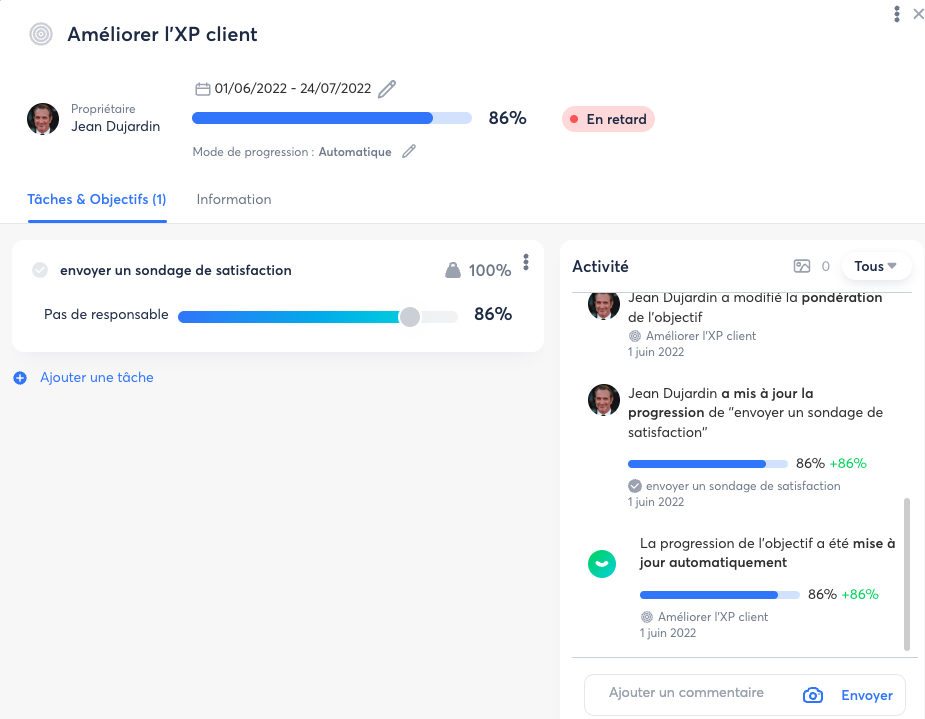Image resolution: width=925 pixels, height=719 pixels.
Task: Click the target icon beside objective title
Action: pyautogui.click(x=41, y=34)
